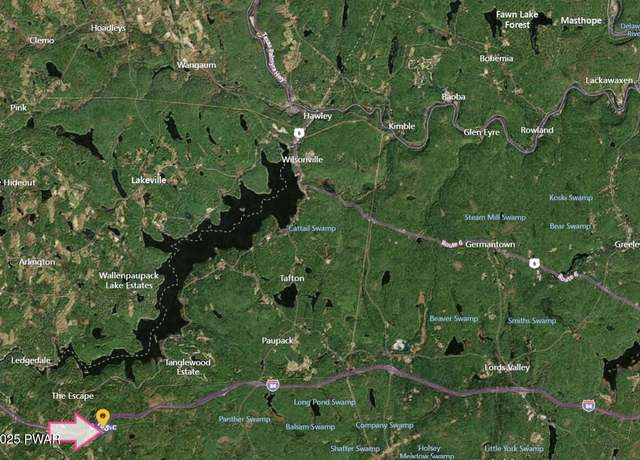Click the yellow location pin marker

(x=102, y=418)
